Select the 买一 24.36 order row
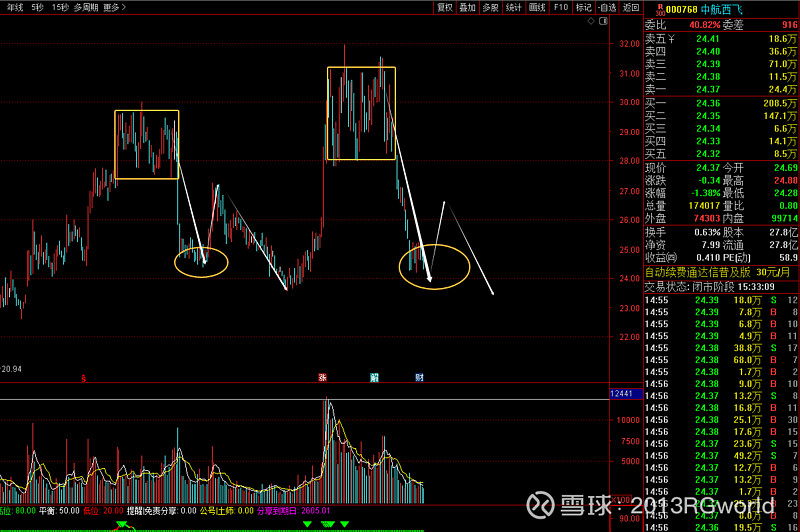This screenshot has width=800, height=532. pyautogui.click(x=721, y=104)
